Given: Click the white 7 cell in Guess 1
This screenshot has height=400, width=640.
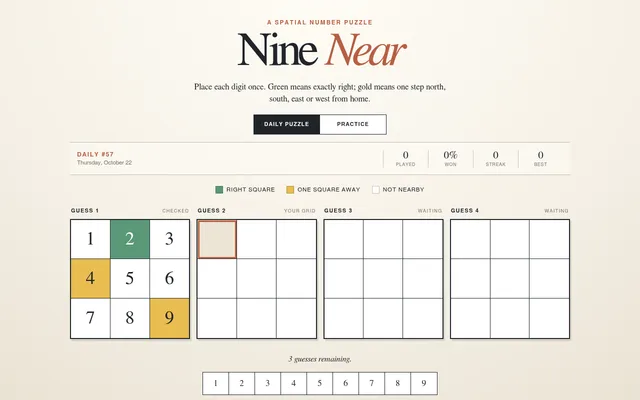Looking at the screenshot, I should pyautogui.click(x=91, y=318).
